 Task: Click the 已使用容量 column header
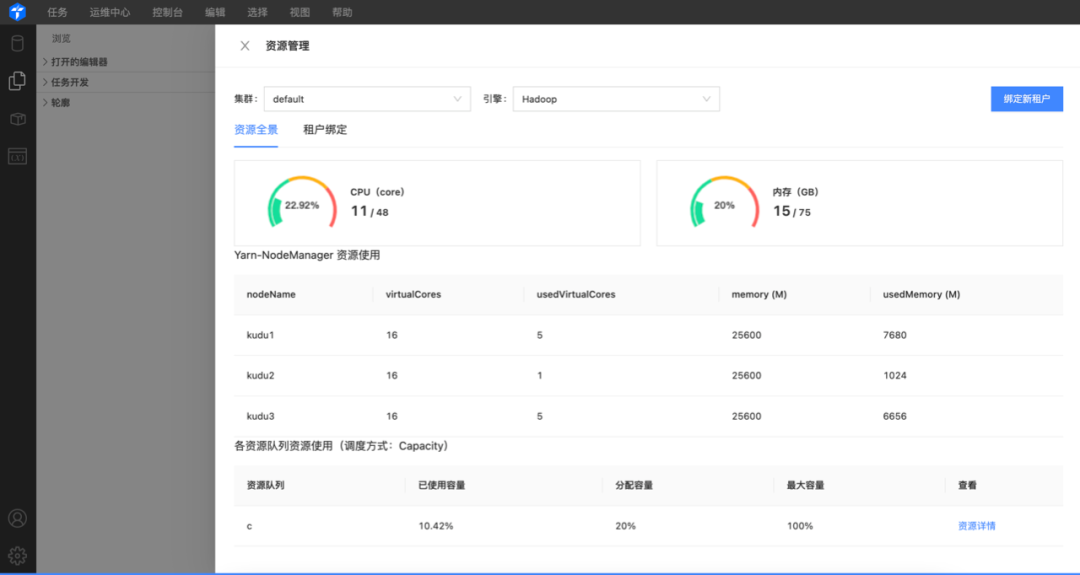(x=442, y=485)
